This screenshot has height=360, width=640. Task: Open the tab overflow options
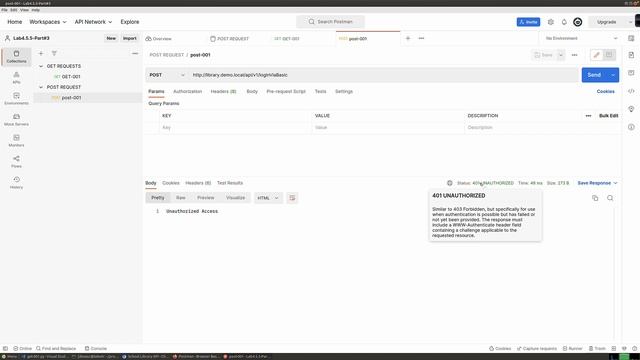[x=421, y=38]
